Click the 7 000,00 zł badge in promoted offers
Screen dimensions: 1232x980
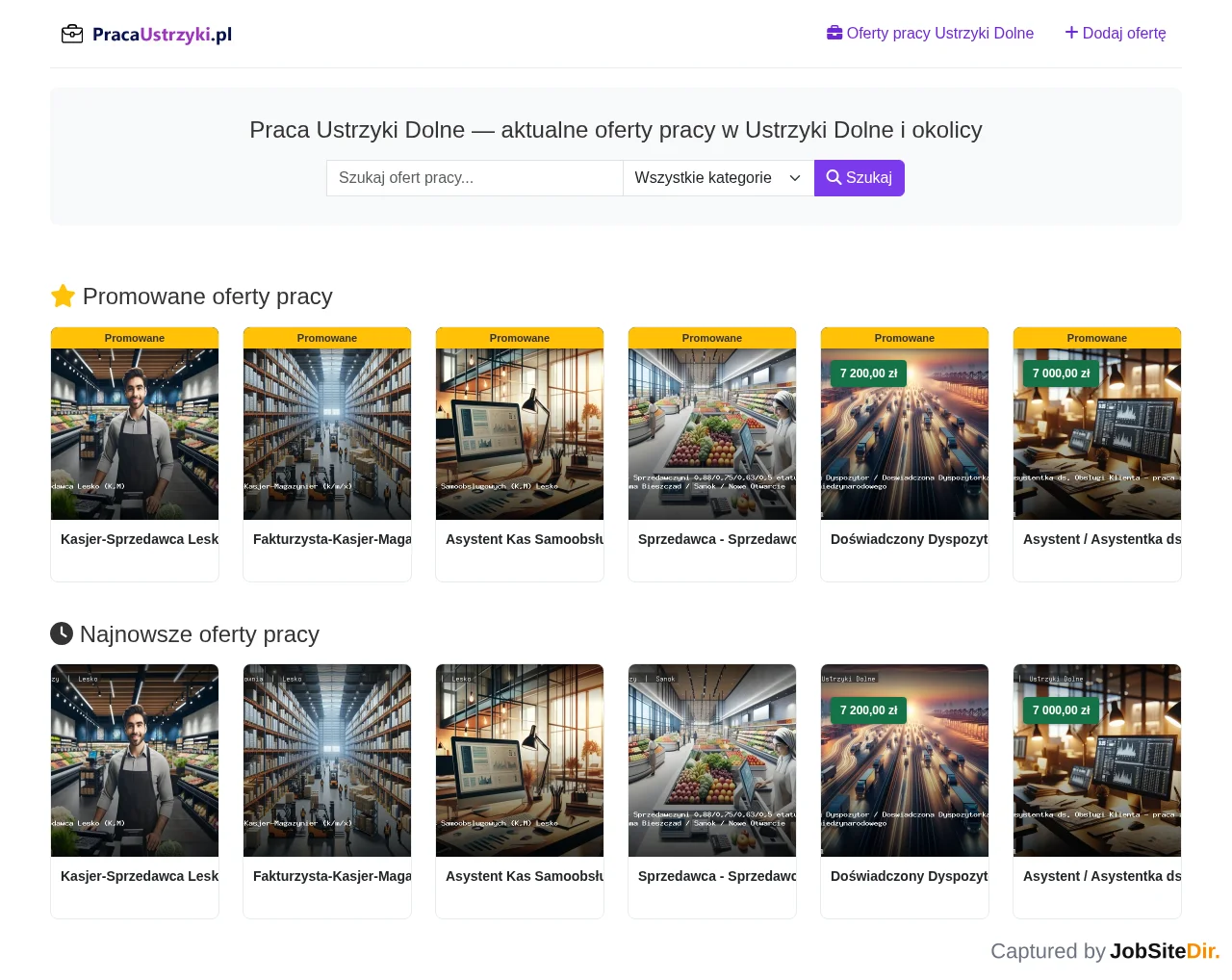click(x=1062, y=374)
